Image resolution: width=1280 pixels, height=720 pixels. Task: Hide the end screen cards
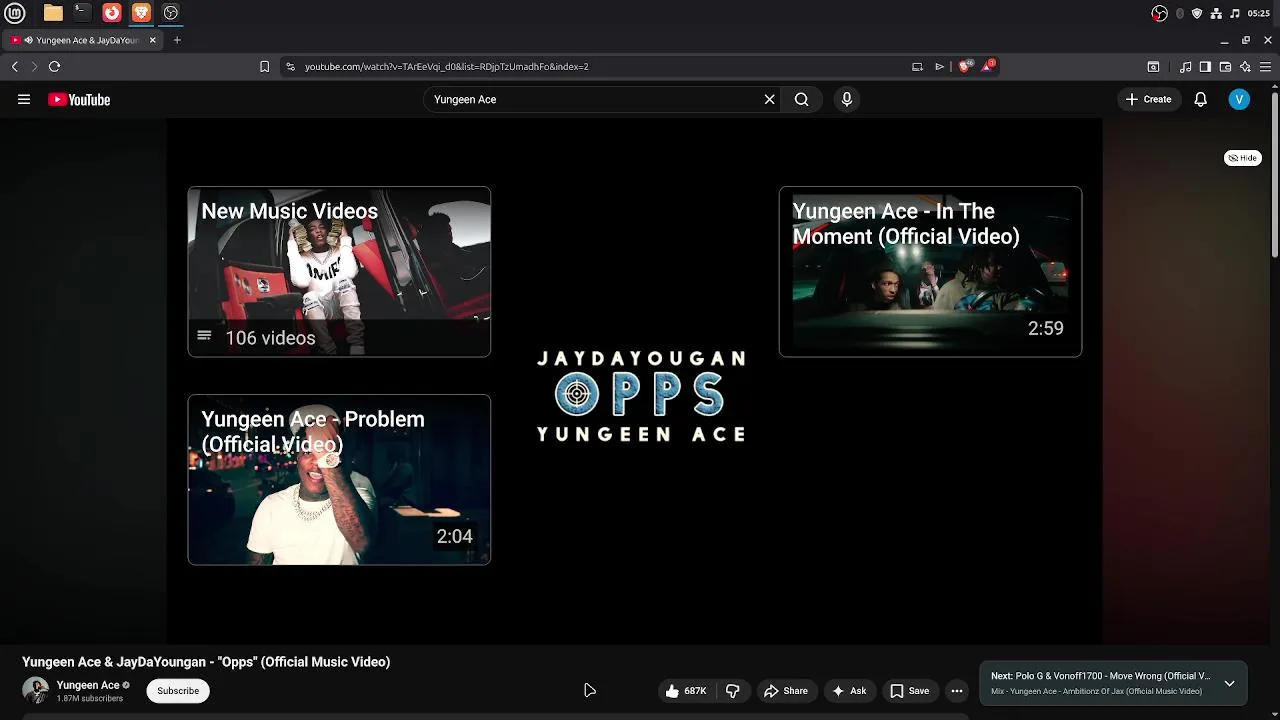click(1243, 158)
